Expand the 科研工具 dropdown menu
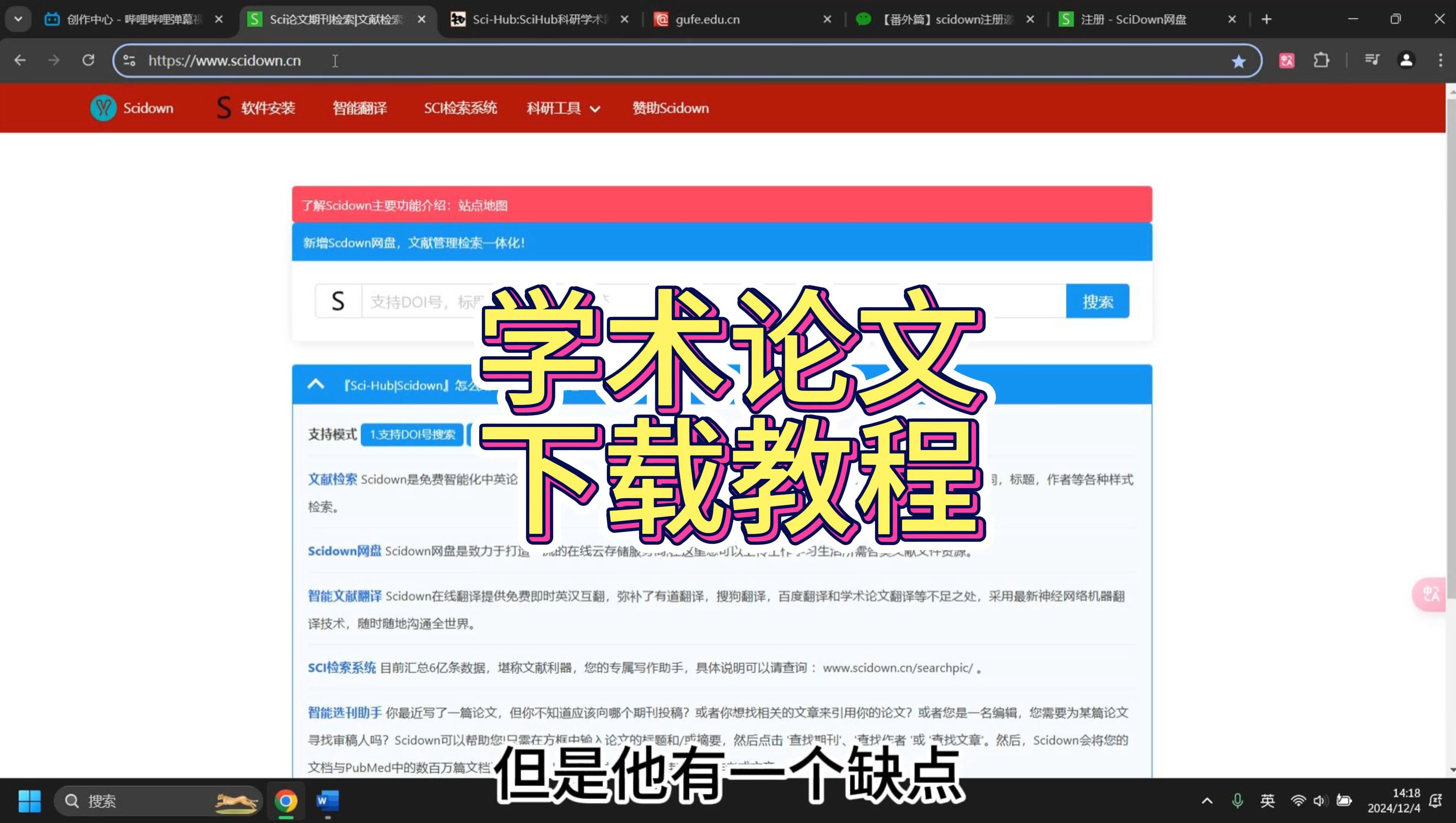This screenshot has height=823, width=1456. tap(563, 108)
